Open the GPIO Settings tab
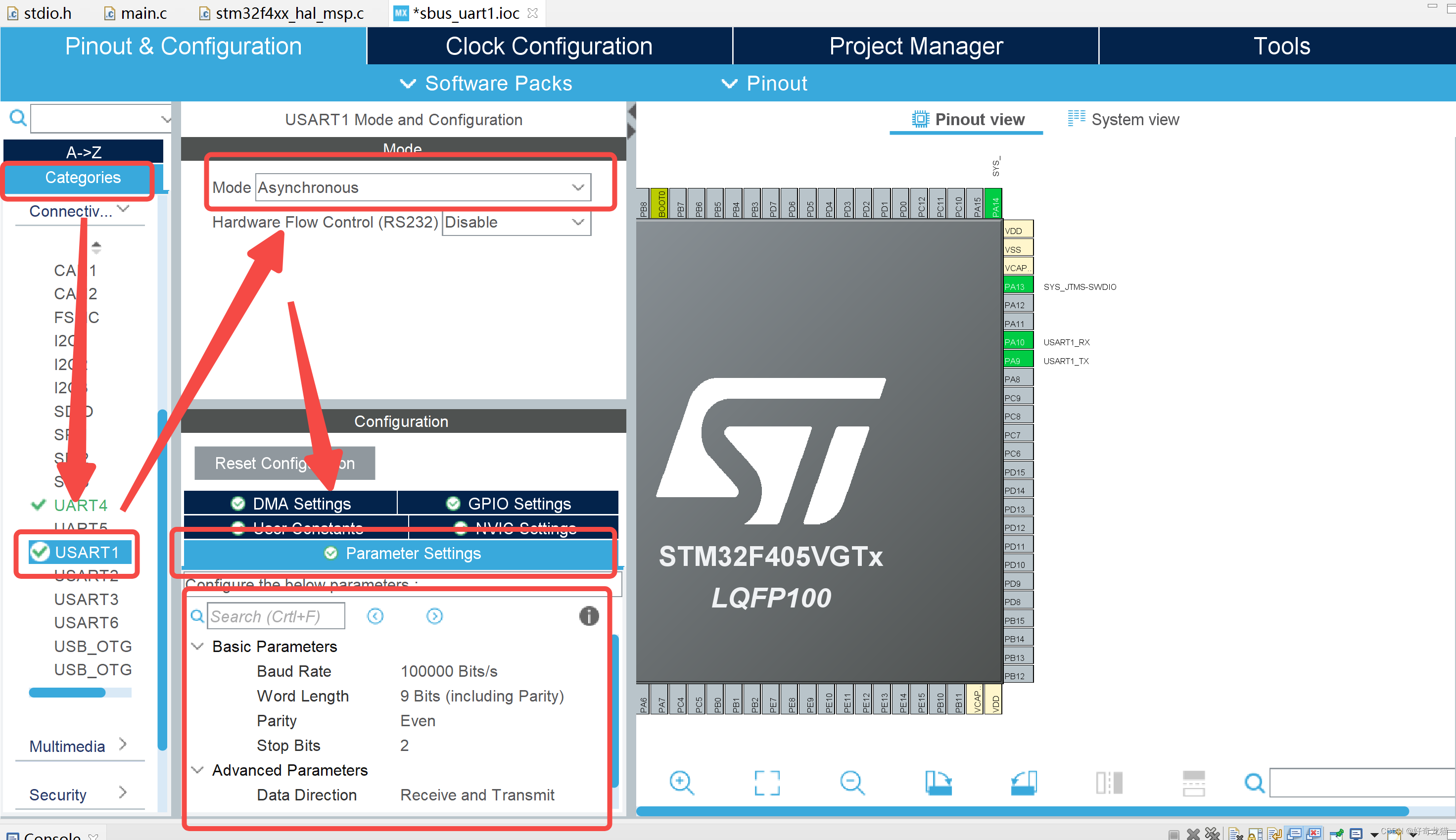Viewport: 1456px width, 840px height. (x=508, y=503)
